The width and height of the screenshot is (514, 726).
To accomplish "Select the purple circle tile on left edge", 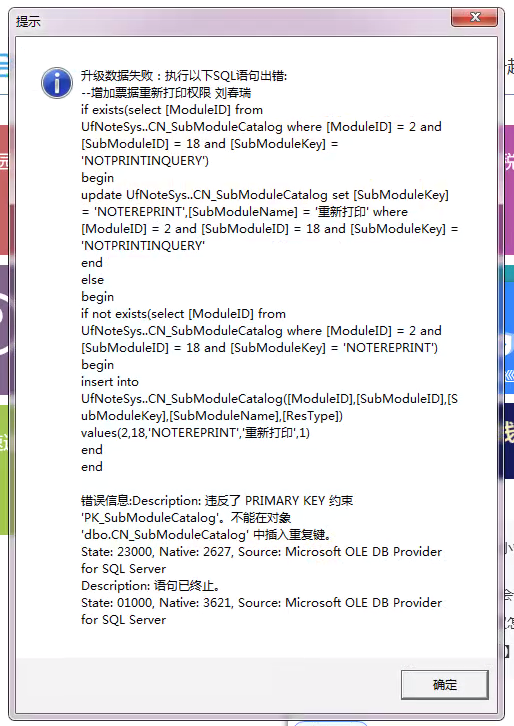I will pos(4,330).
